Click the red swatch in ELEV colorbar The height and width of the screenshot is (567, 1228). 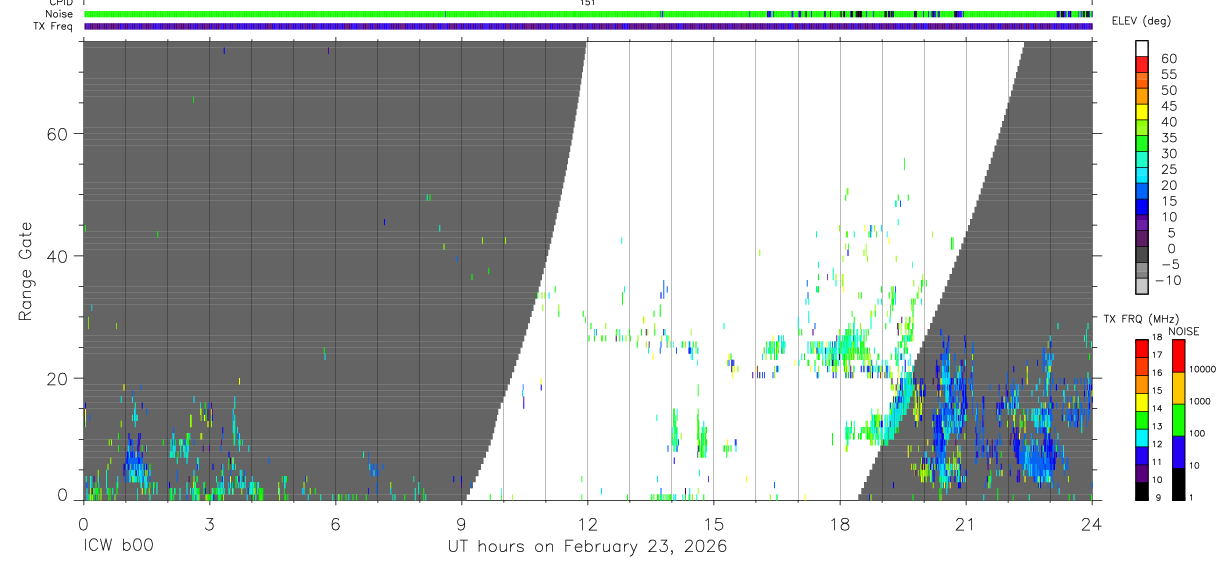coord(1142,64)
